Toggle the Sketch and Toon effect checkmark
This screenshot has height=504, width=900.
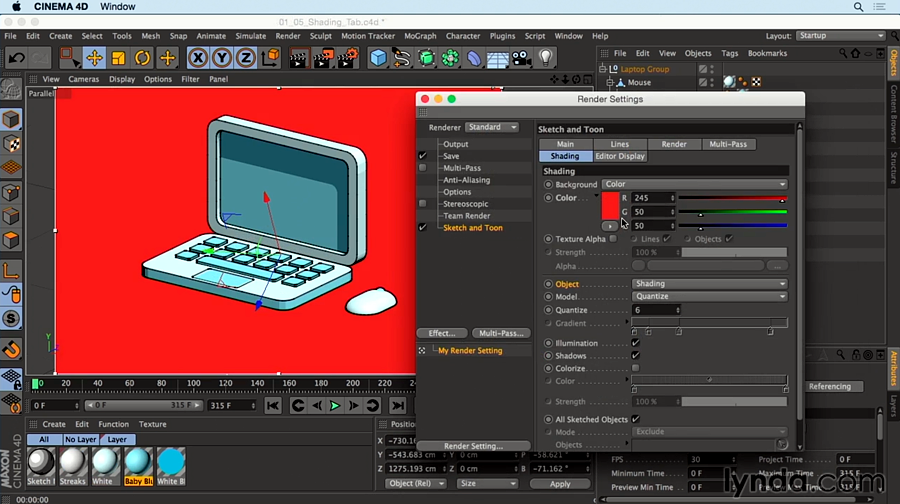click(x=422, y=227)
